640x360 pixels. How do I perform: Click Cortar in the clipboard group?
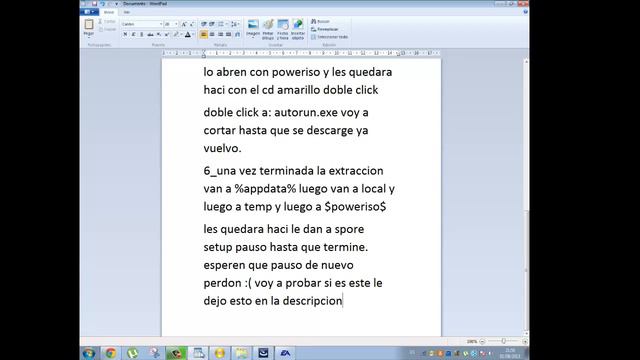107,21
